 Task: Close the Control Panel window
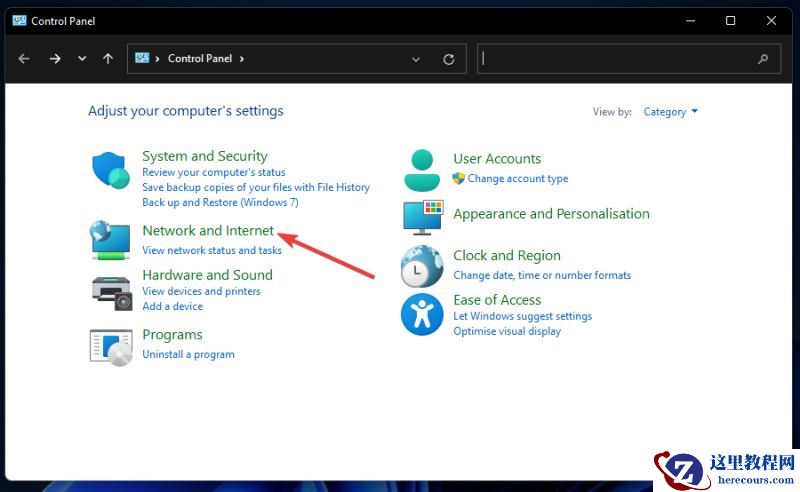pyautogui.click(x=771, y=21)
